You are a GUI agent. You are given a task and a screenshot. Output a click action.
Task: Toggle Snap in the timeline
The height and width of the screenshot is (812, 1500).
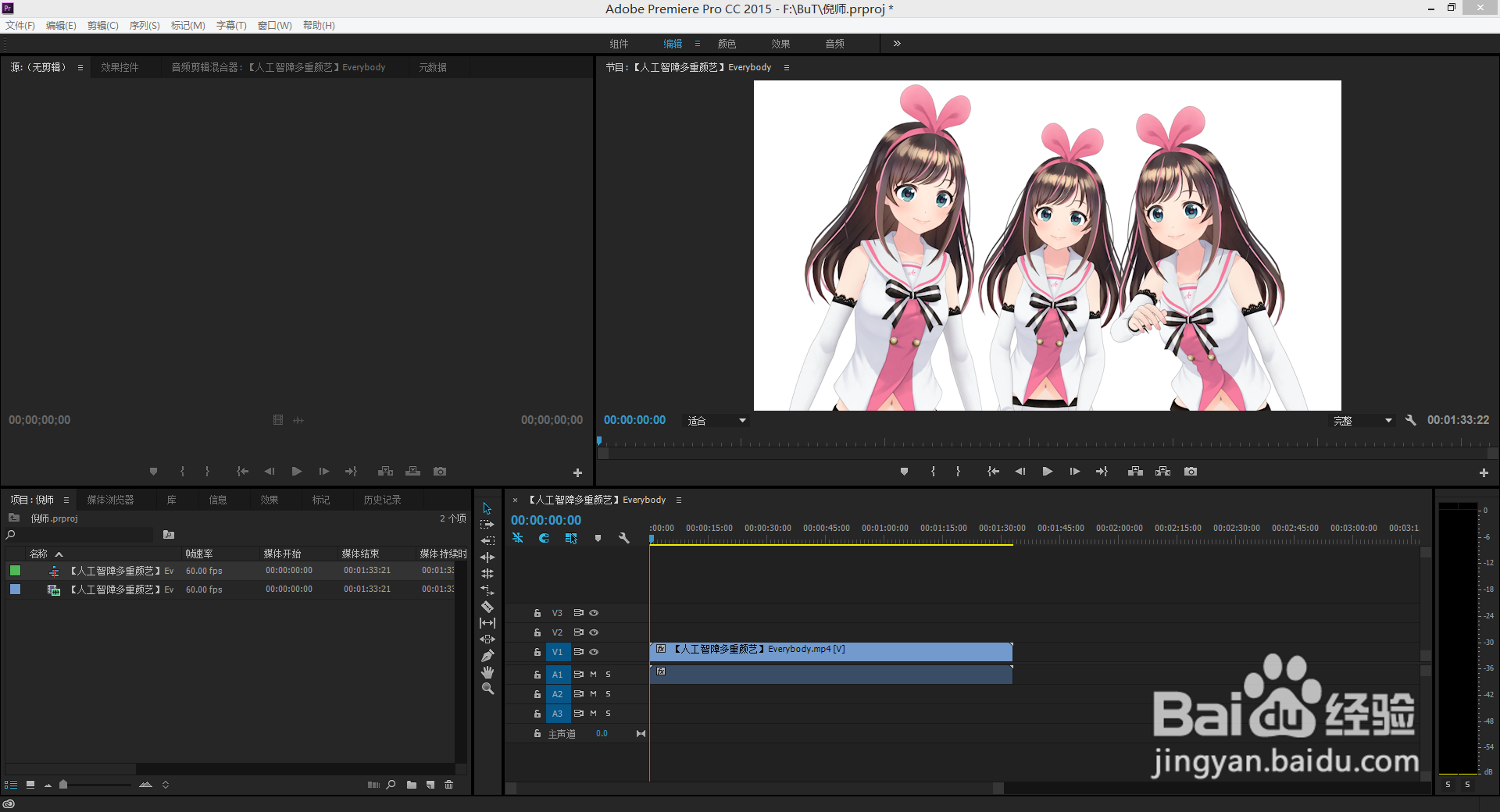[x=544, y=538]
